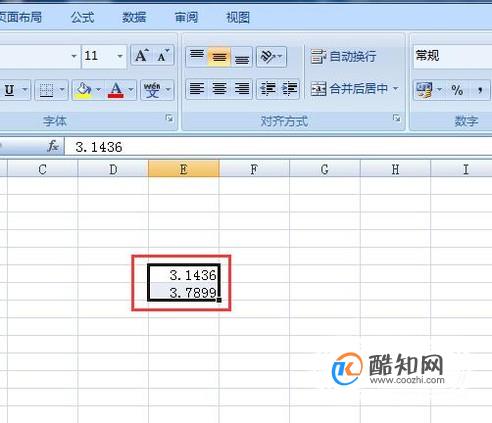Switch to the 公式 ribbon tab

point(82,17)
